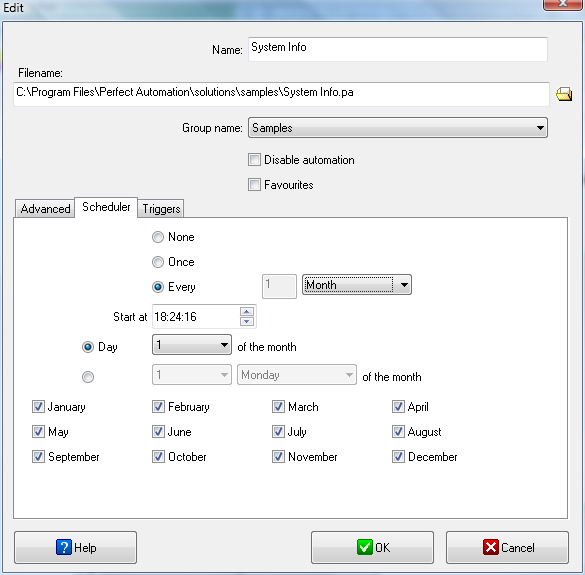Click the blue Help question mark icon
This screenshot has height=575, width=585.
pyautogui.click(x=64, y=547)
